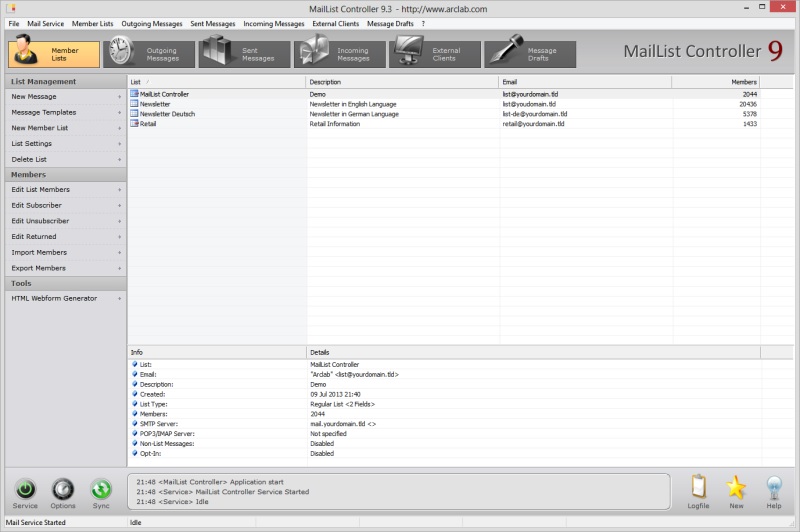Open the External Clients menu
This screenshot has width=800, height=532.
tap(335, 23)
